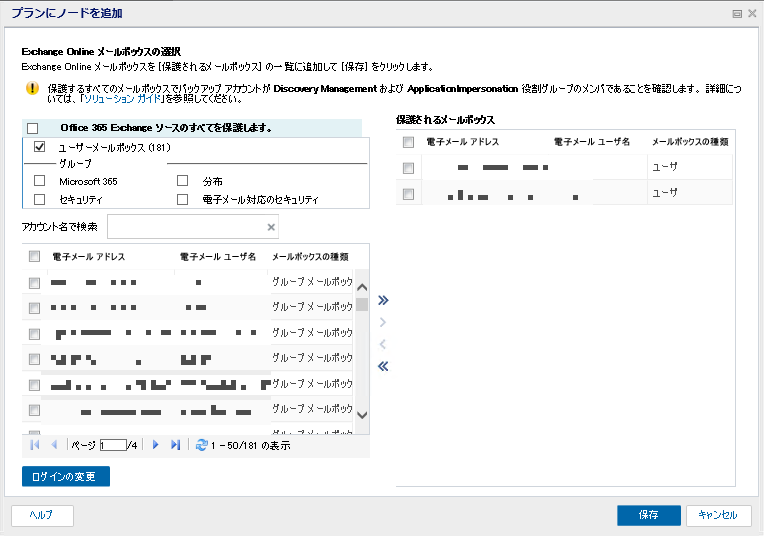
Task: Click the 保存 button
Action: [649, 515]
